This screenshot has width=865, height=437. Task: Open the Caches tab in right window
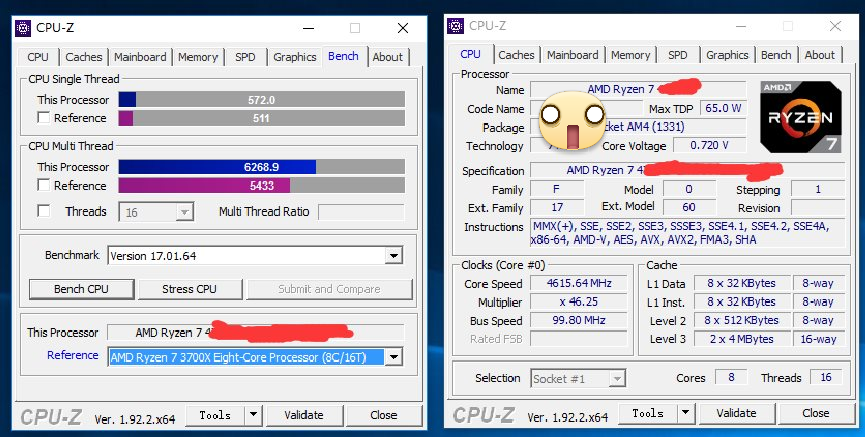point(516,55)
